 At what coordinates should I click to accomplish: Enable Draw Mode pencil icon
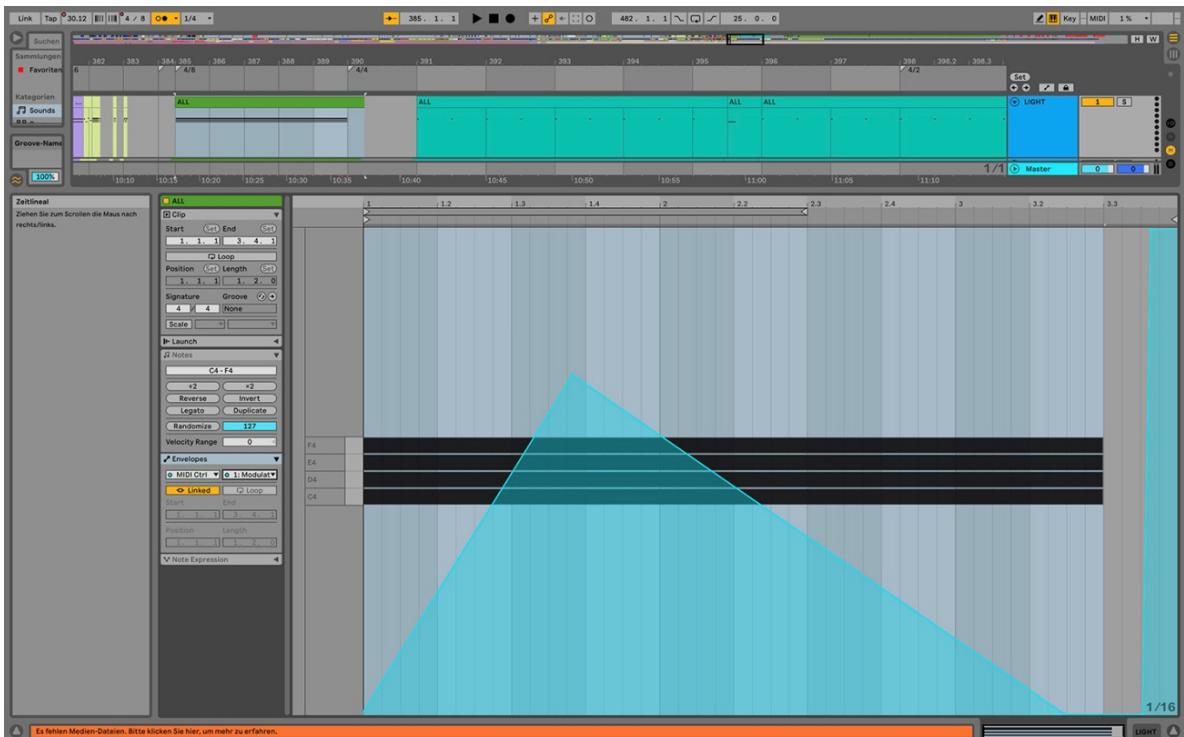coord(1040,18)
